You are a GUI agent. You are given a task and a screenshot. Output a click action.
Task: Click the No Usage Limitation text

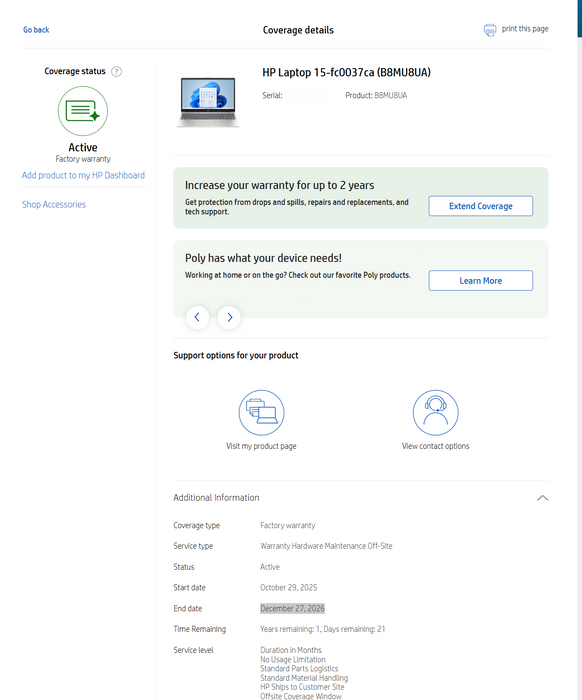293,659
